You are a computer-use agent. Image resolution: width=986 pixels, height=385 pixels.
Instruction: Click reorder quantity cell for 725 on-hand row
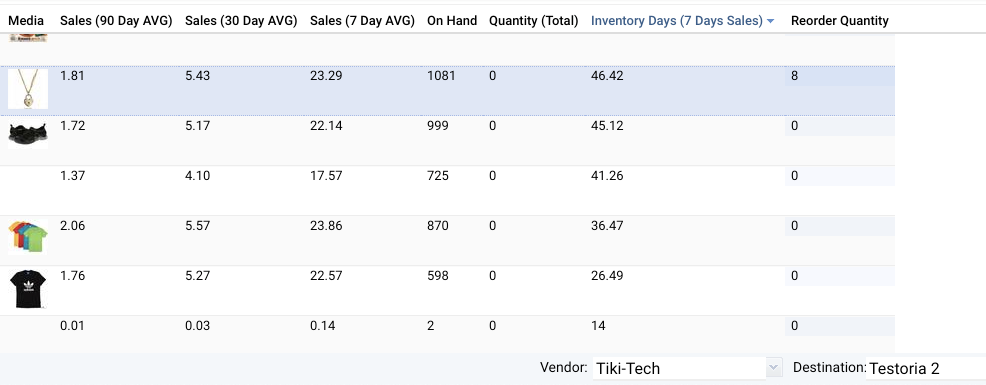[x=839, y=176]
